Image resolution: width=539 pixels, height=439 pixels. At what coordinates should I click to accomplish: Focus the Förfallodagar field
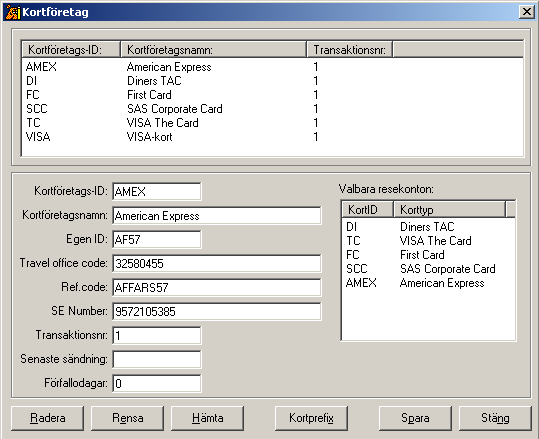(x=157, y=383)
